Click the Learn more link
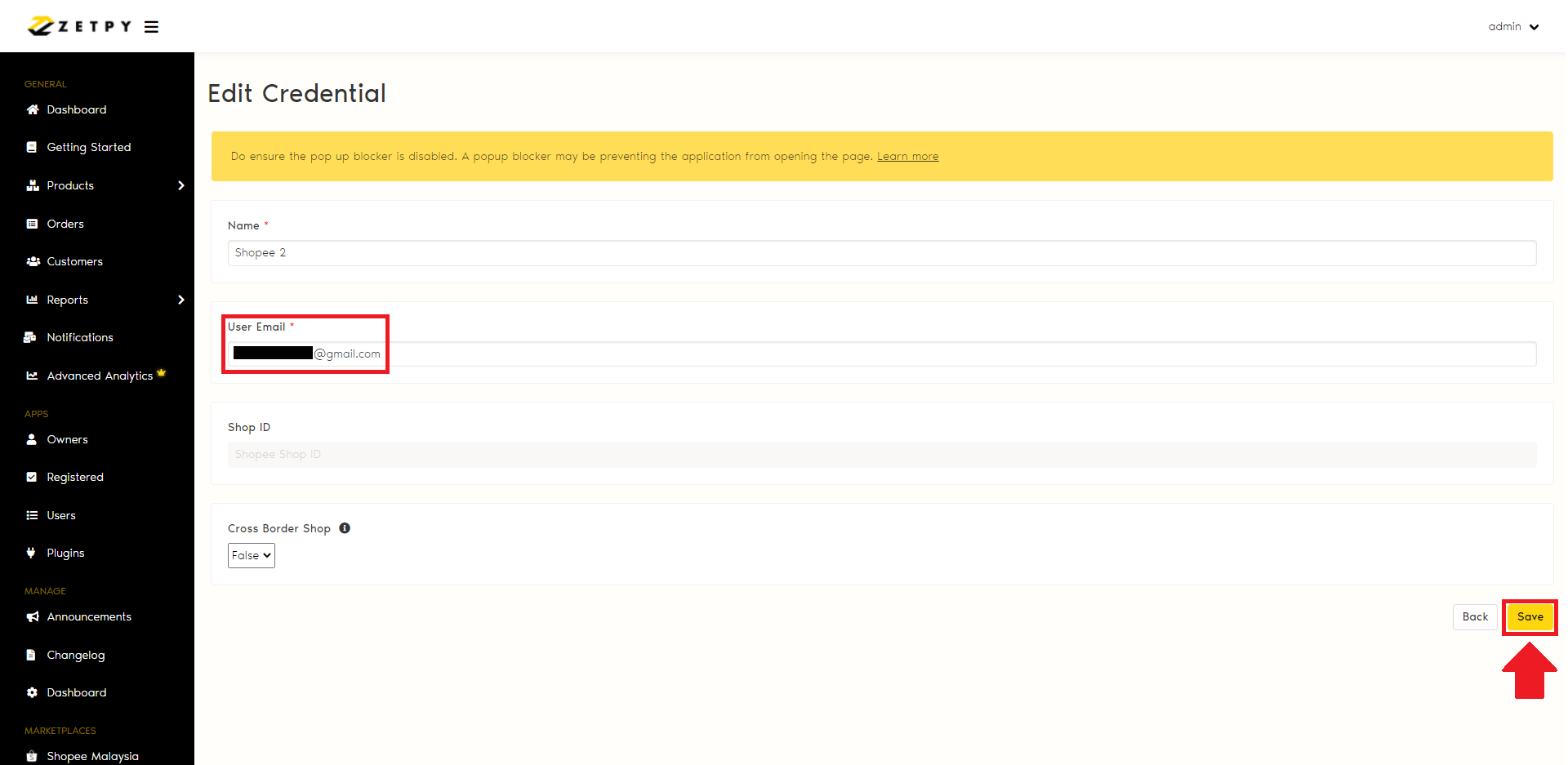1568x765 pixels. 908,156
